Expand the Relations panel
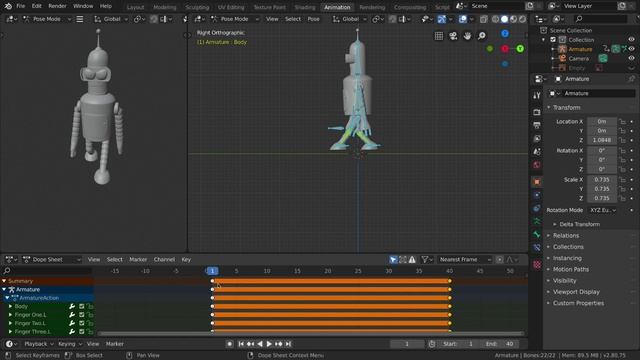 [x=566, y=236]
